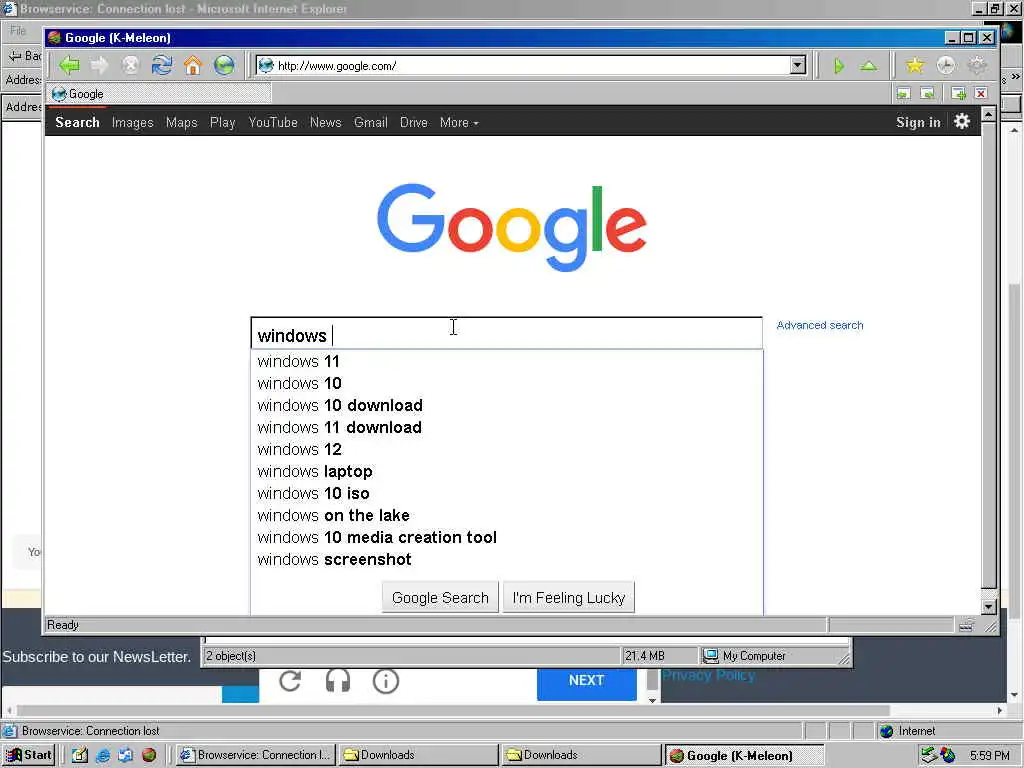Click the globe Search icon in the toolbar
1024x768 pixels.
[x=224, y=65]
